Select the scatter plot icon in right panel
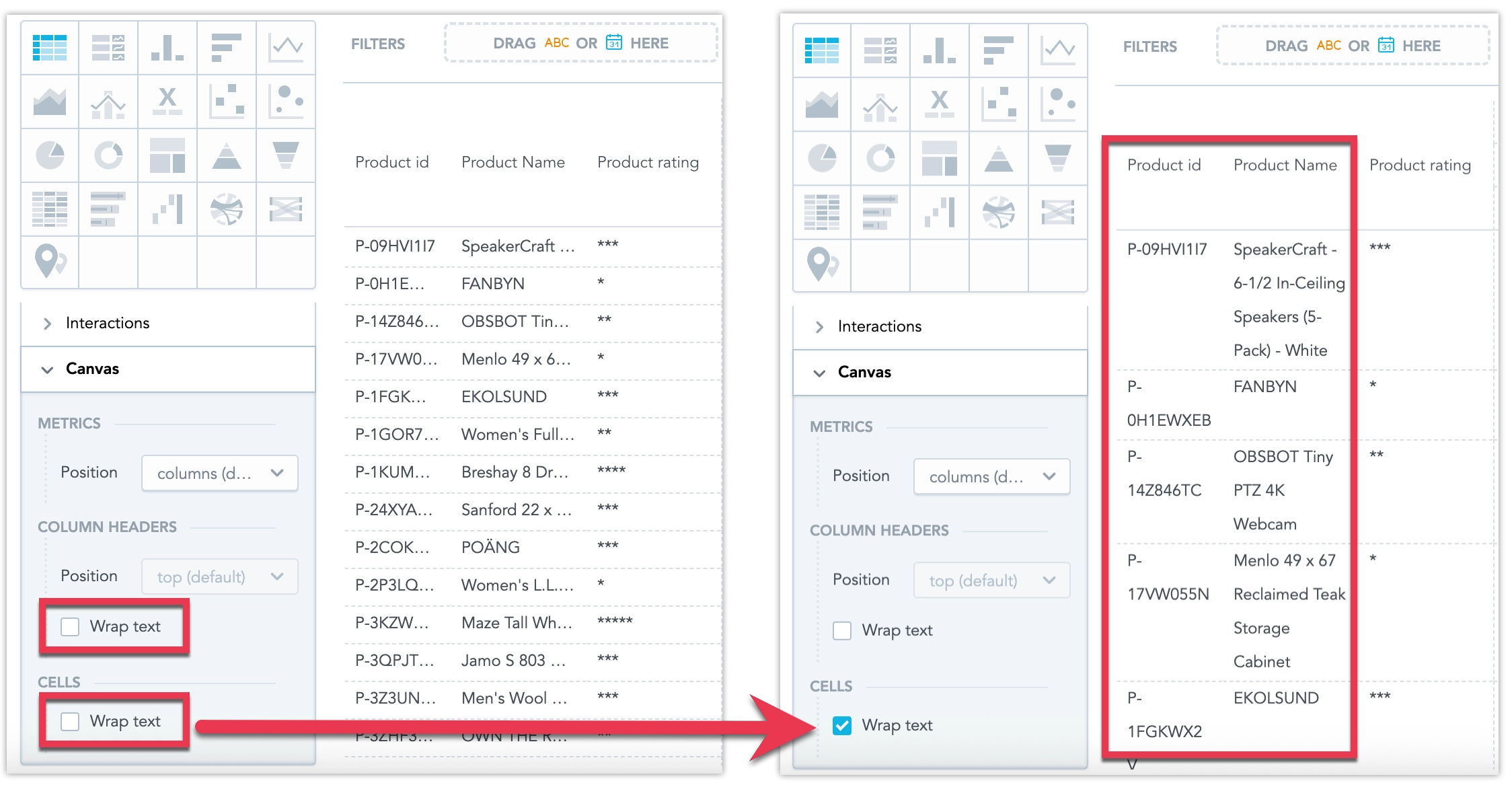Image resolution: width=1512 pixels, height=787 pixels. click(x=999, y=104)
